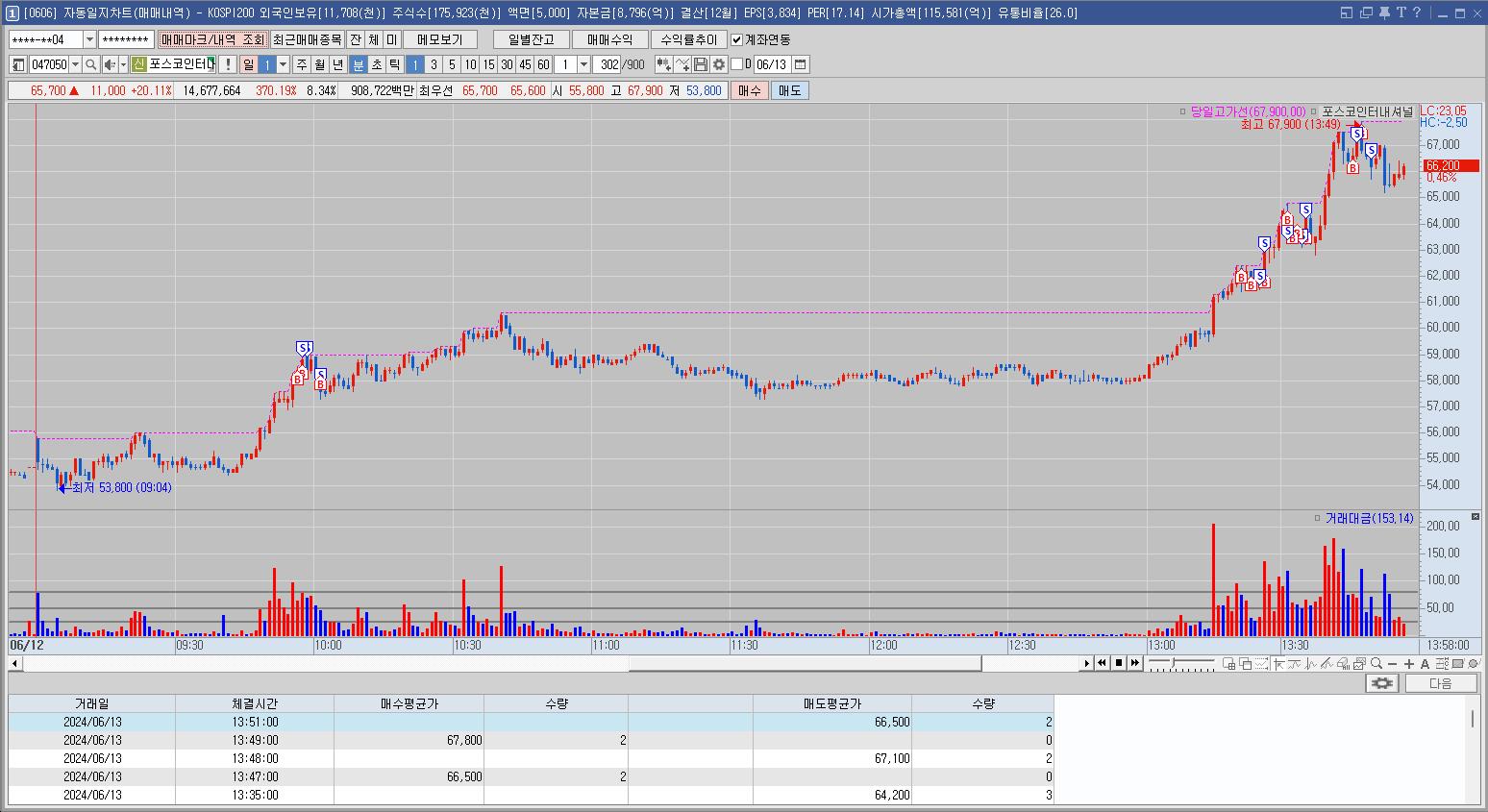Click the magnifier zoom icon below chart
The height and width of the screenshot is (812, 1488).
[1376, 663]
